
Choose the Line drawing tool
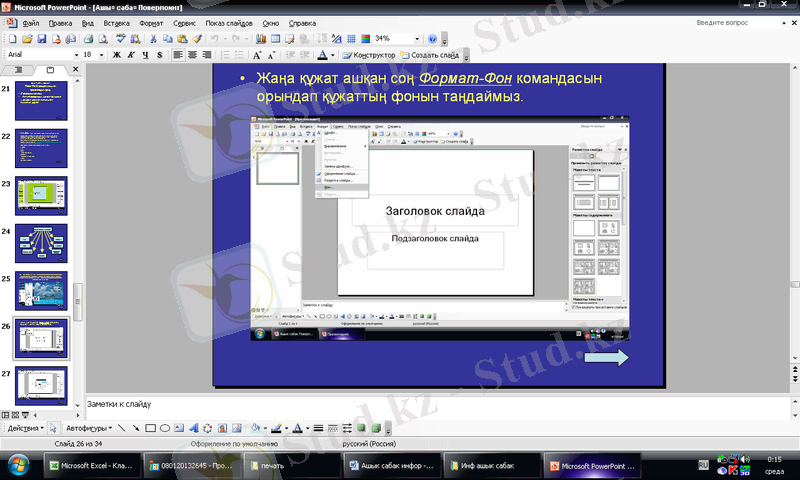click(x=122, y=428)
